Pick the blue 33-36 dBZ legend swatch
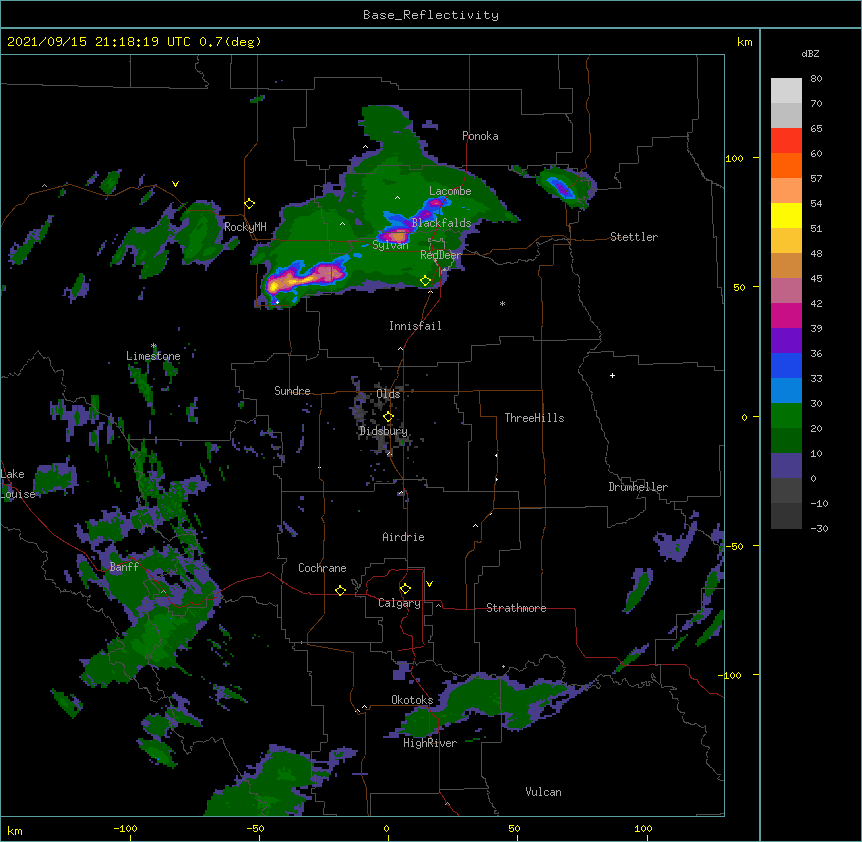The image size is (862, 842). click(x=786, y=365)
